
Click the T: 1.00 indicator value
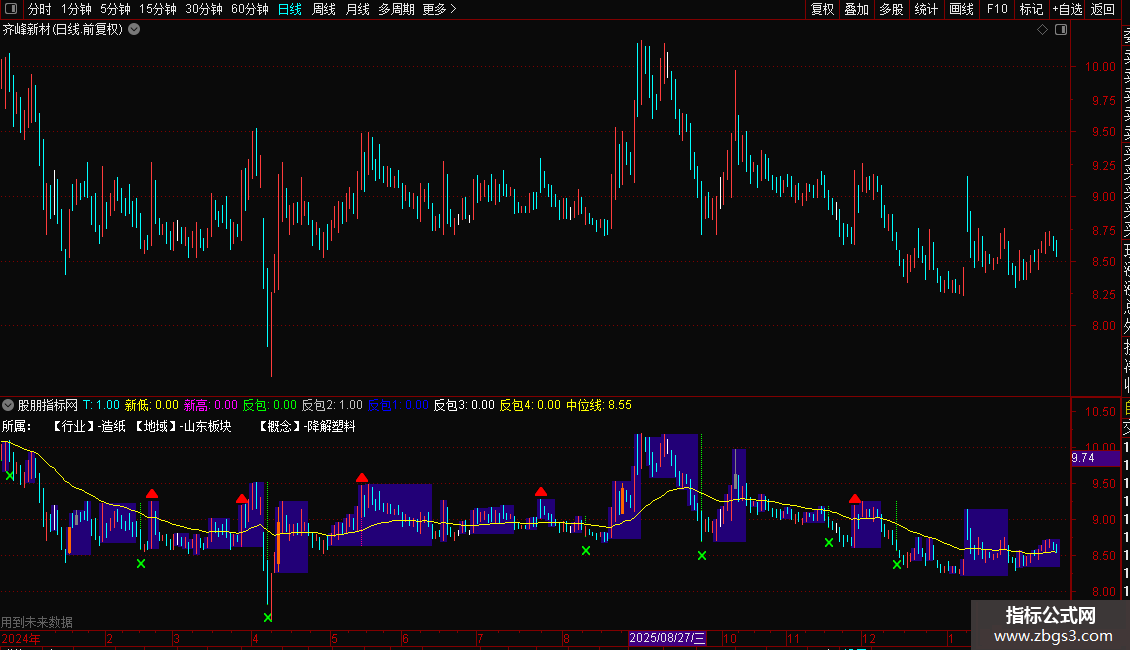coord(102,405)
